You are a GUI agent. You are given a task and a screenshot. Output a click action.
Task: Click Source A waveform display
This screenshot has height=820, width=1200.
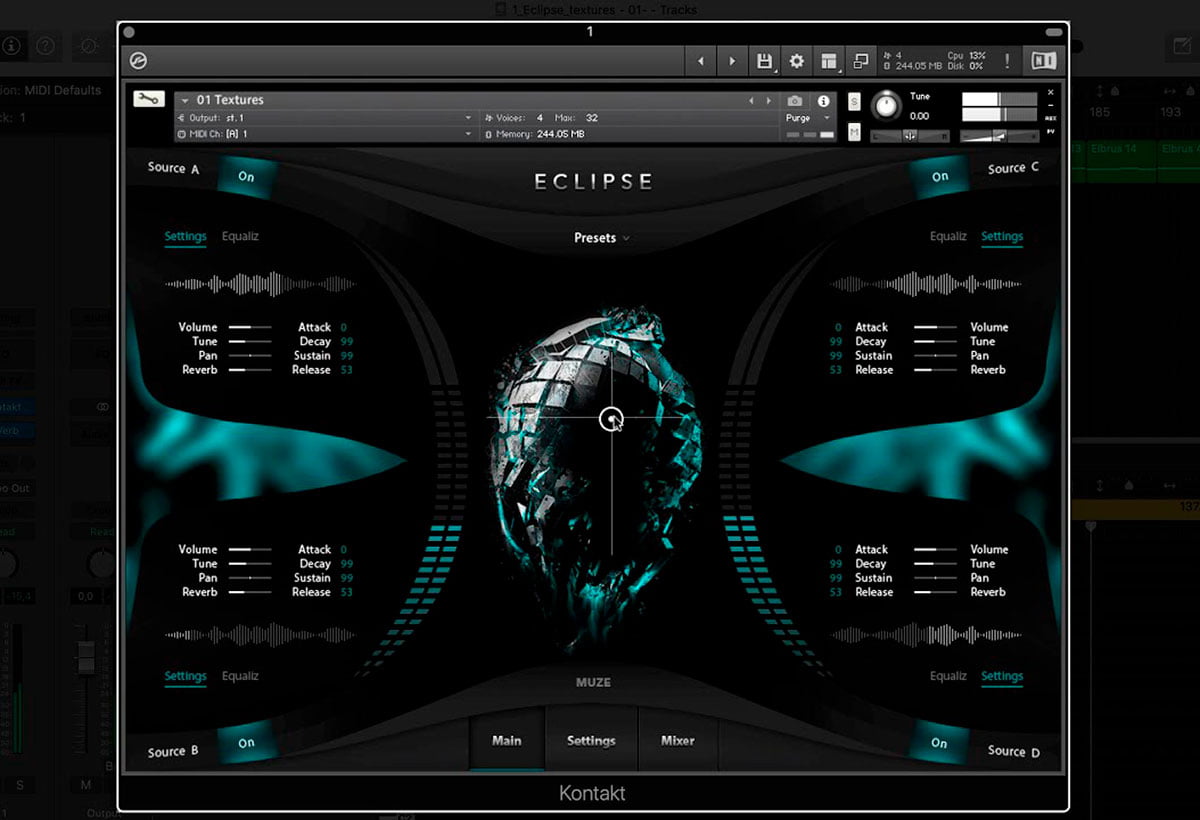tap(260, 284)
